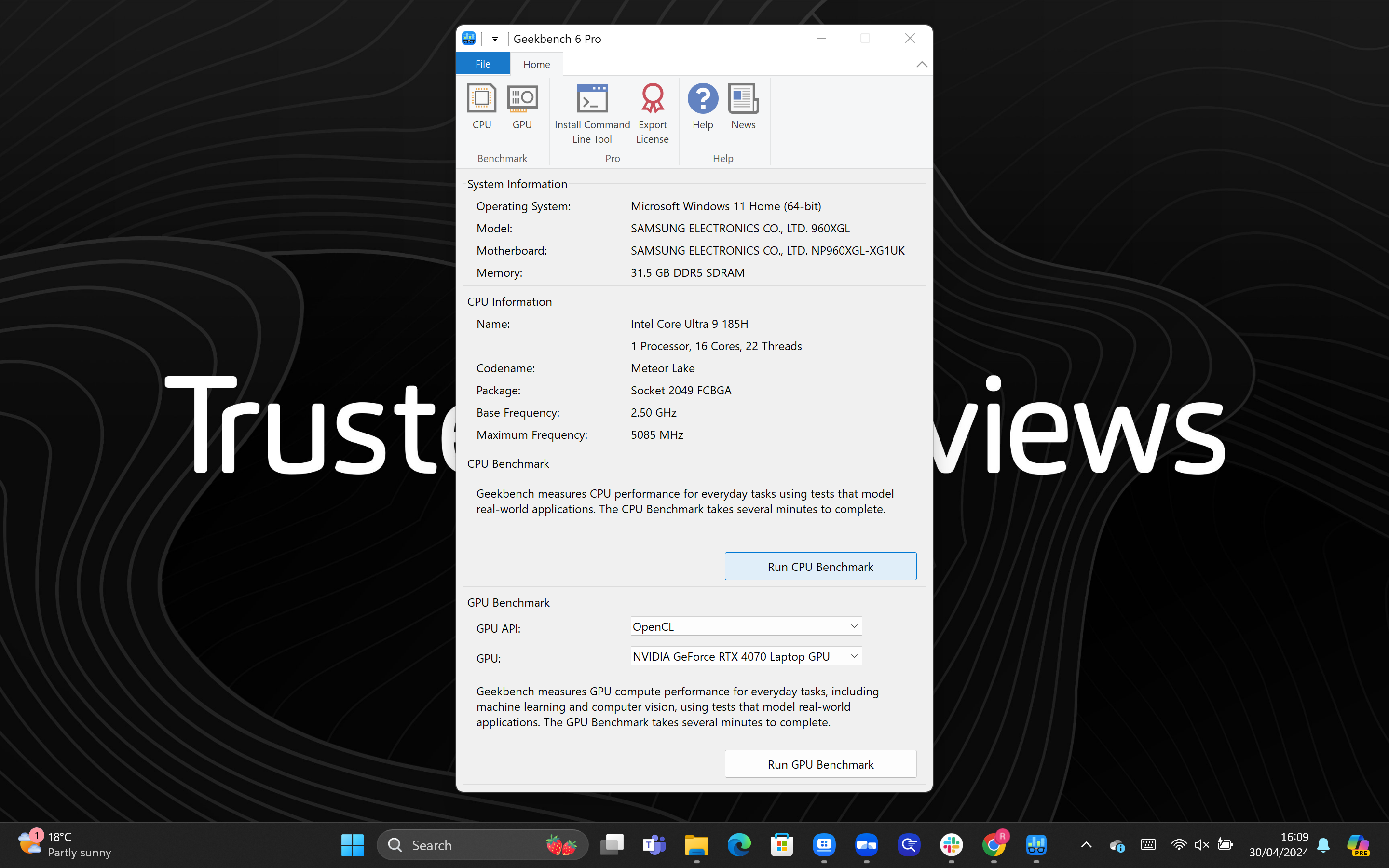Show hidden system tray icons

pos(1086,844)
